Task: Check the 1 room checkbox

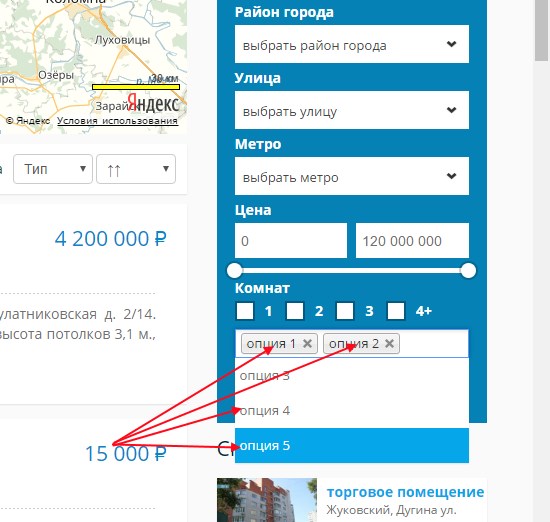Action: click(x=245, y=311)
